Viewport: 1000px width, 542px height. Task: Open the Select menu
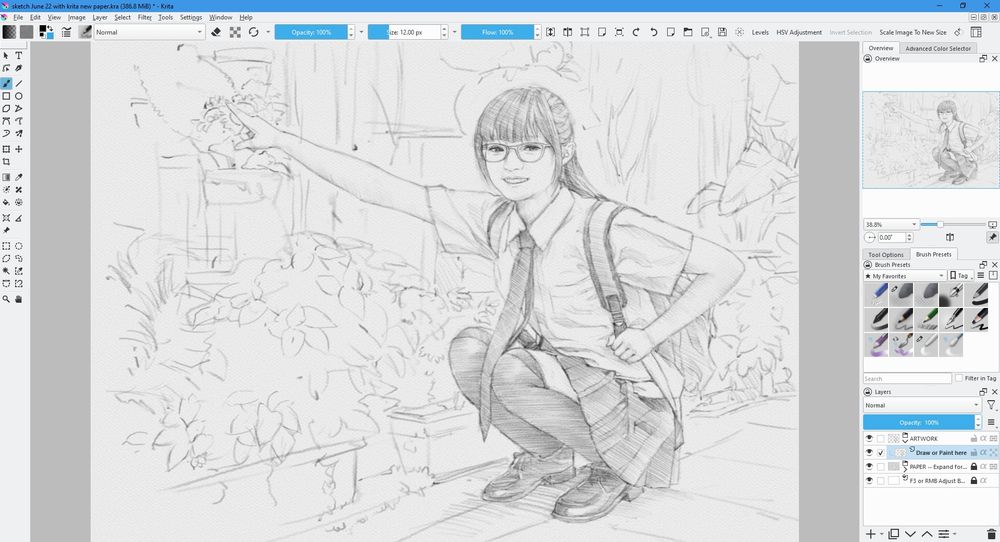tap(122, 17)
